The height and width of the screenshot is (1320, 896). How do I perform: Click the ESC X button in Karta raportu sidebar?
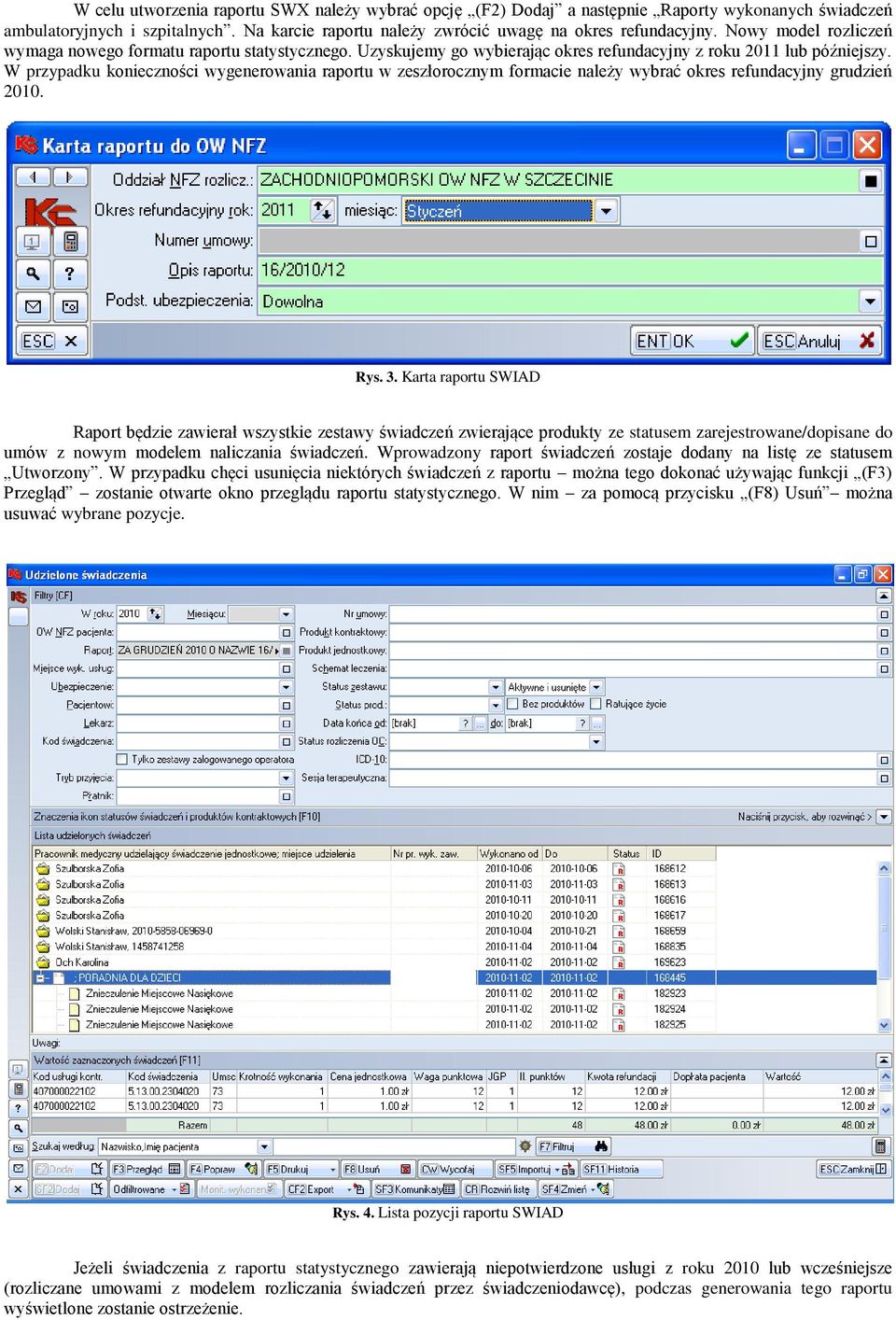(52, 341)
